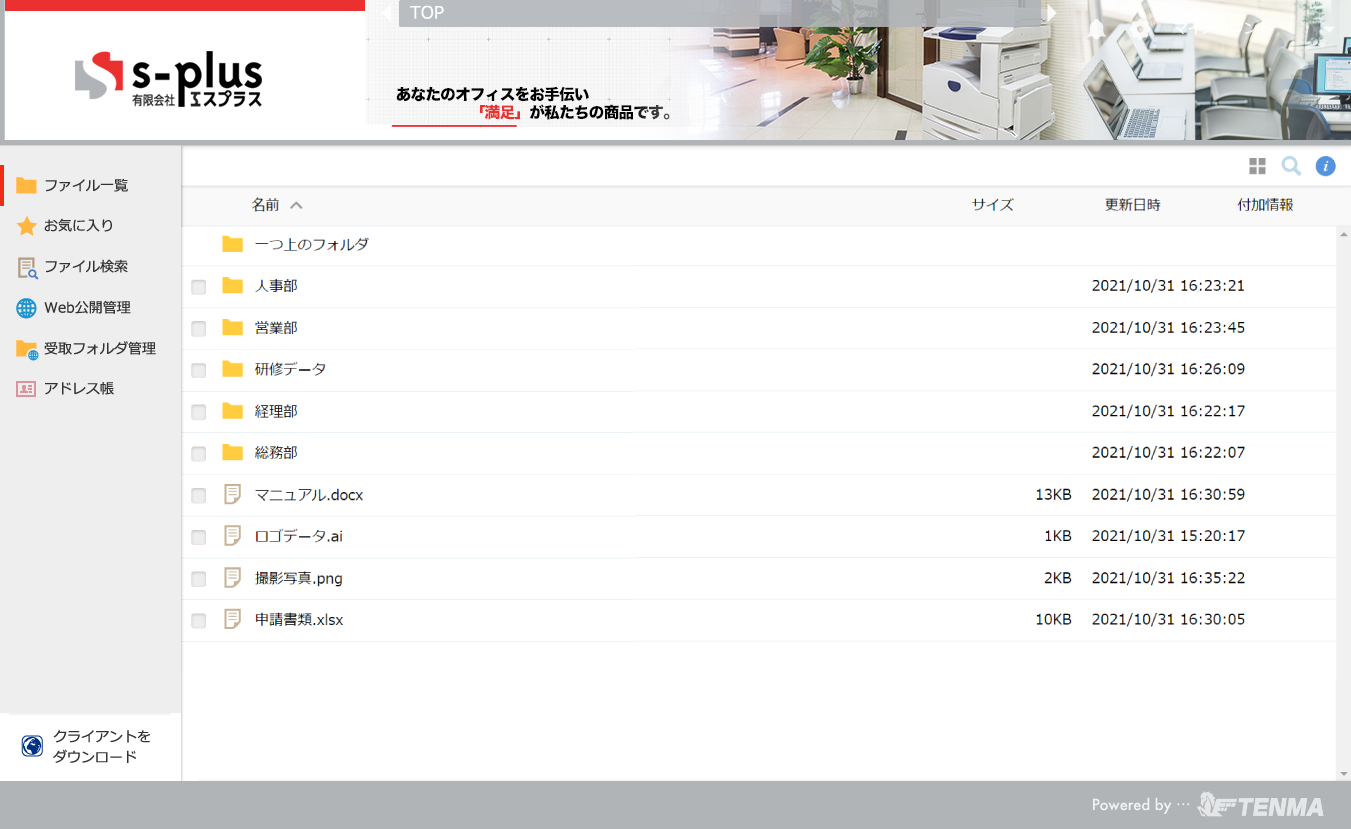
Task: Toggle sort arrow beside 名前 column
Action: point(296,205)
